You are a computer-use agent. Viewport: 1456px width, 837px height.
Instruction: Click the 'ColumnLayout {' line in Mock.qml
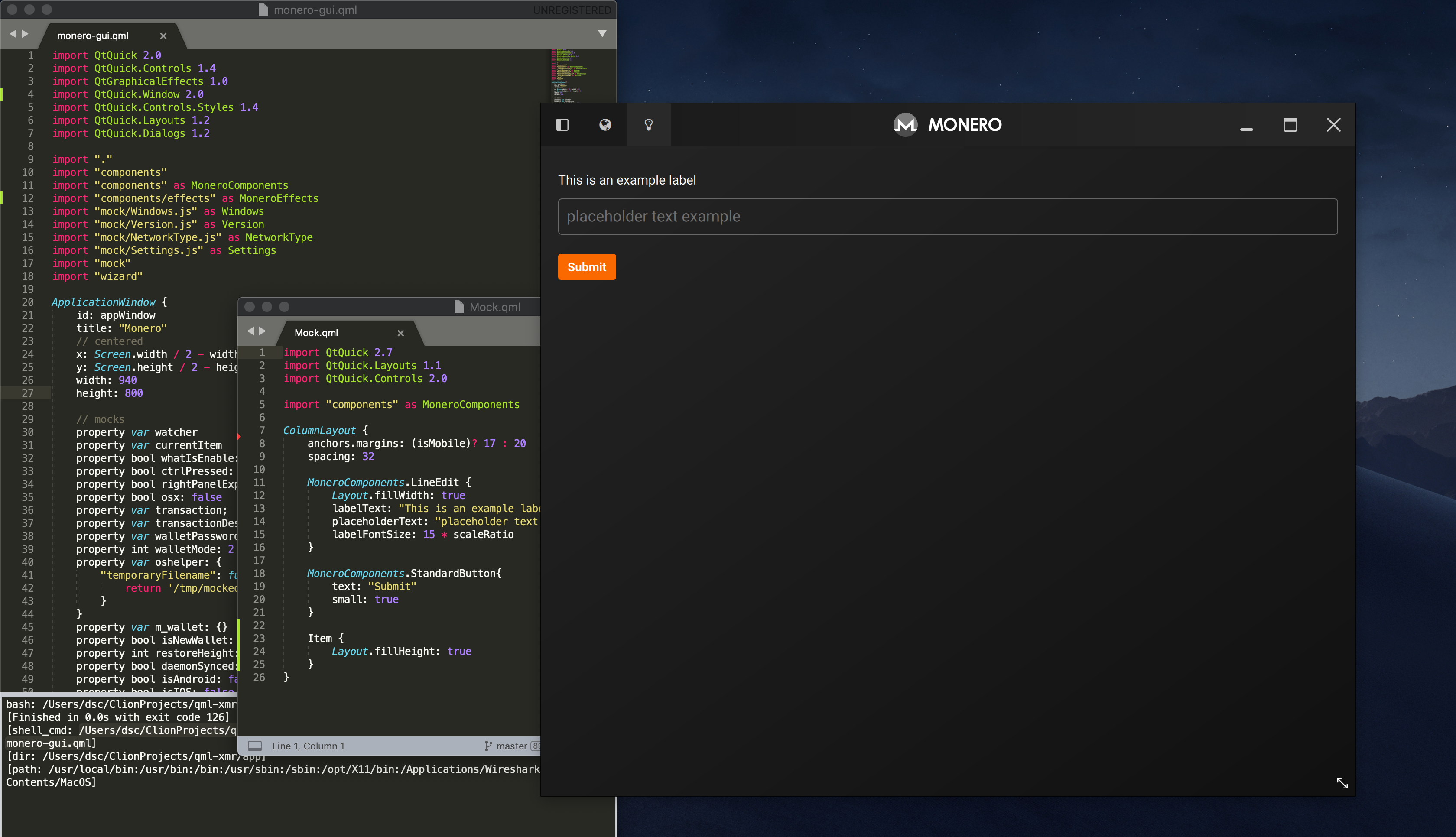(x=325, y=431)
